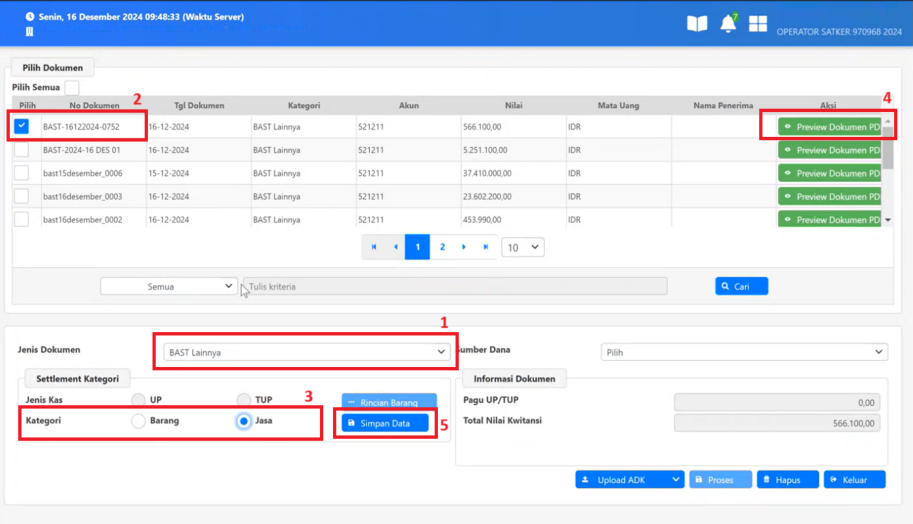Switch to page 2 of document list
The width and height of the screenshot is (913, 524).
pyautogui.click(x=442, y=247)
